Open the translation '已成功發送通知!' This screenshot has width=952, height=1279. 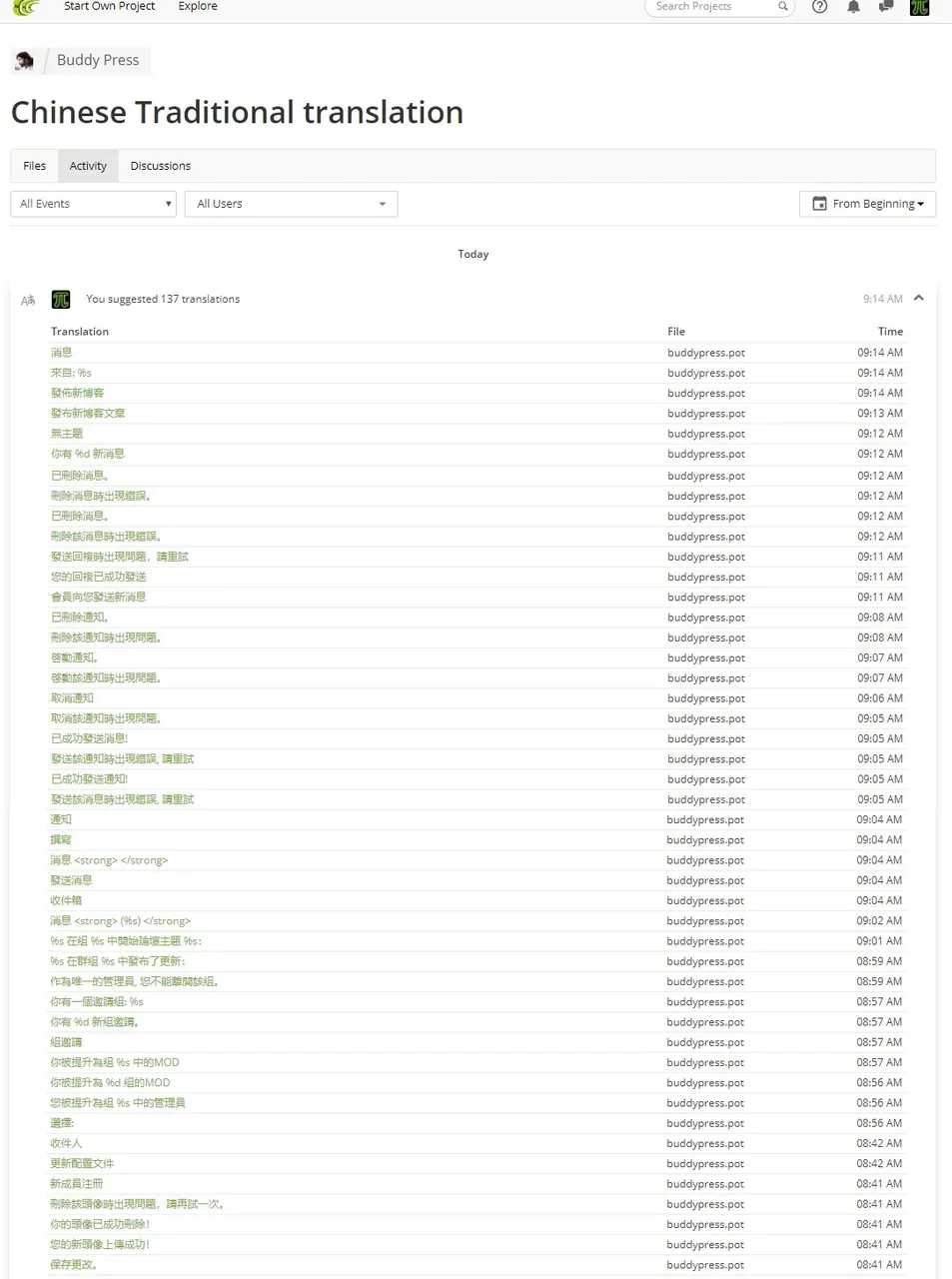90,779
